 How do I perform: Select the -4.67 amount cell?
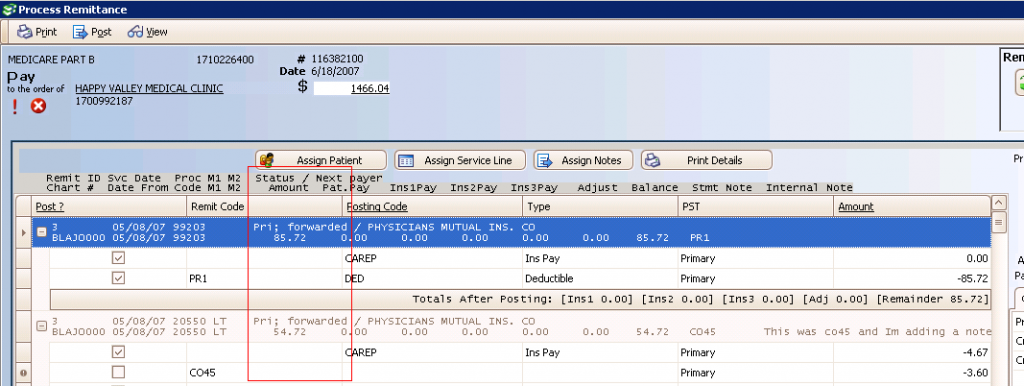(913, 353)
